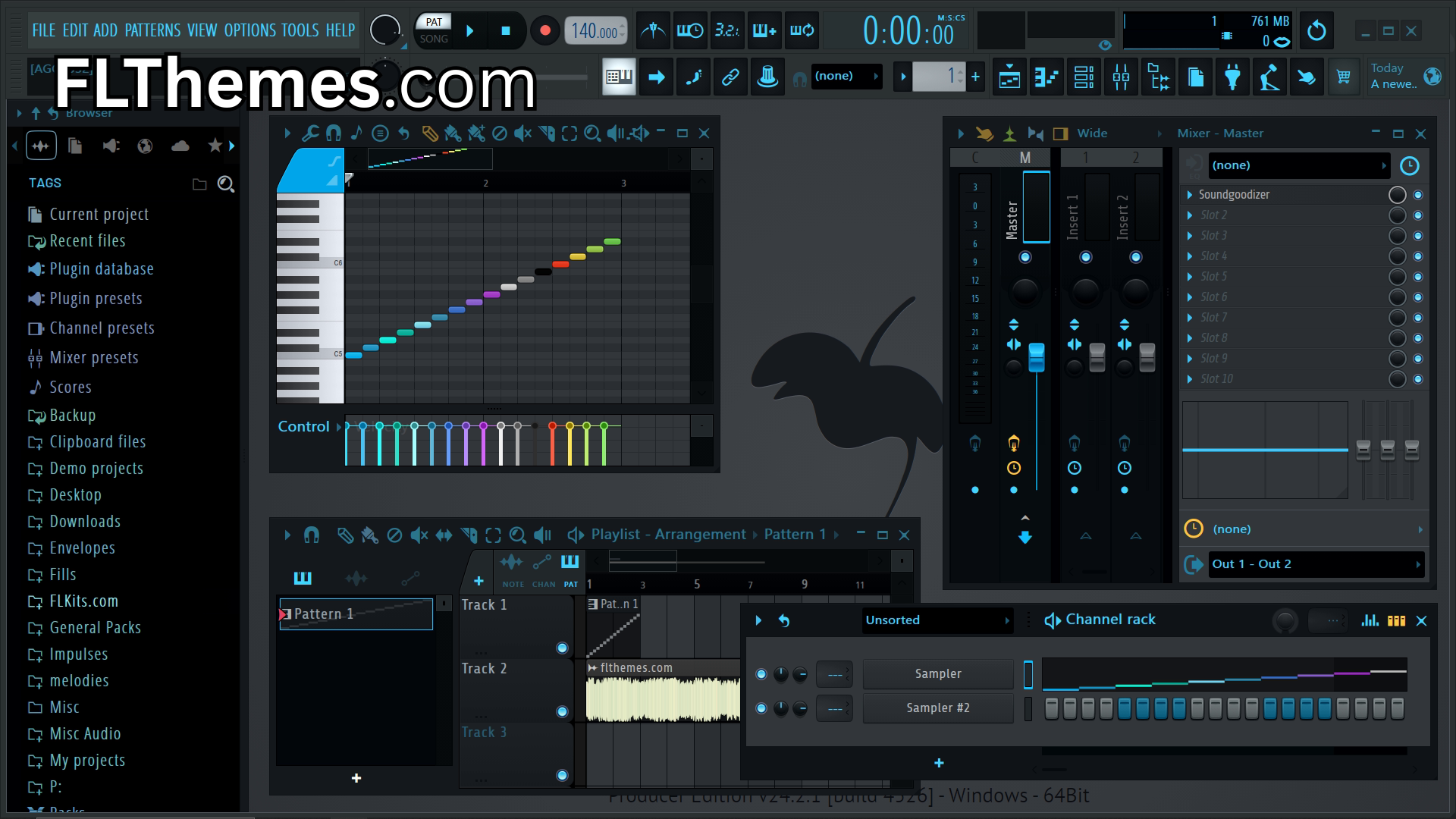Open the pattern selector (none) dropdown
Image resolution: width=1456 pixels, height=819 pixels.
pyautogui.click(x=846, y=76)
